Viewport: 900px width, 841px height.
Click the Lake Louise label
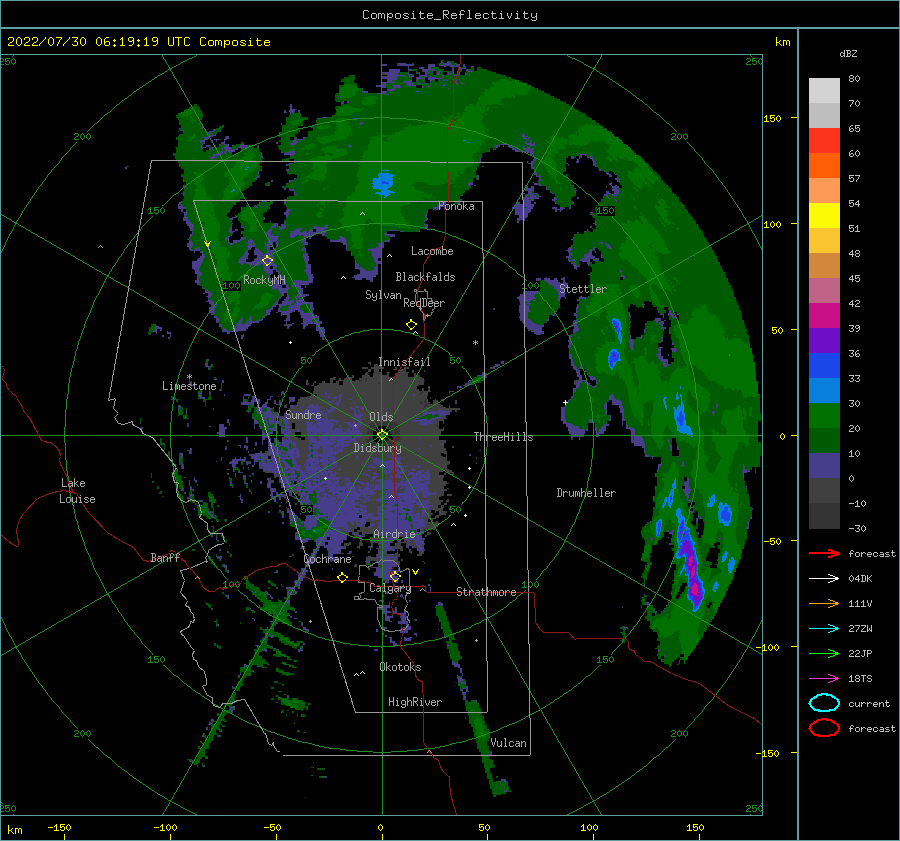click(x=77, y=491)
